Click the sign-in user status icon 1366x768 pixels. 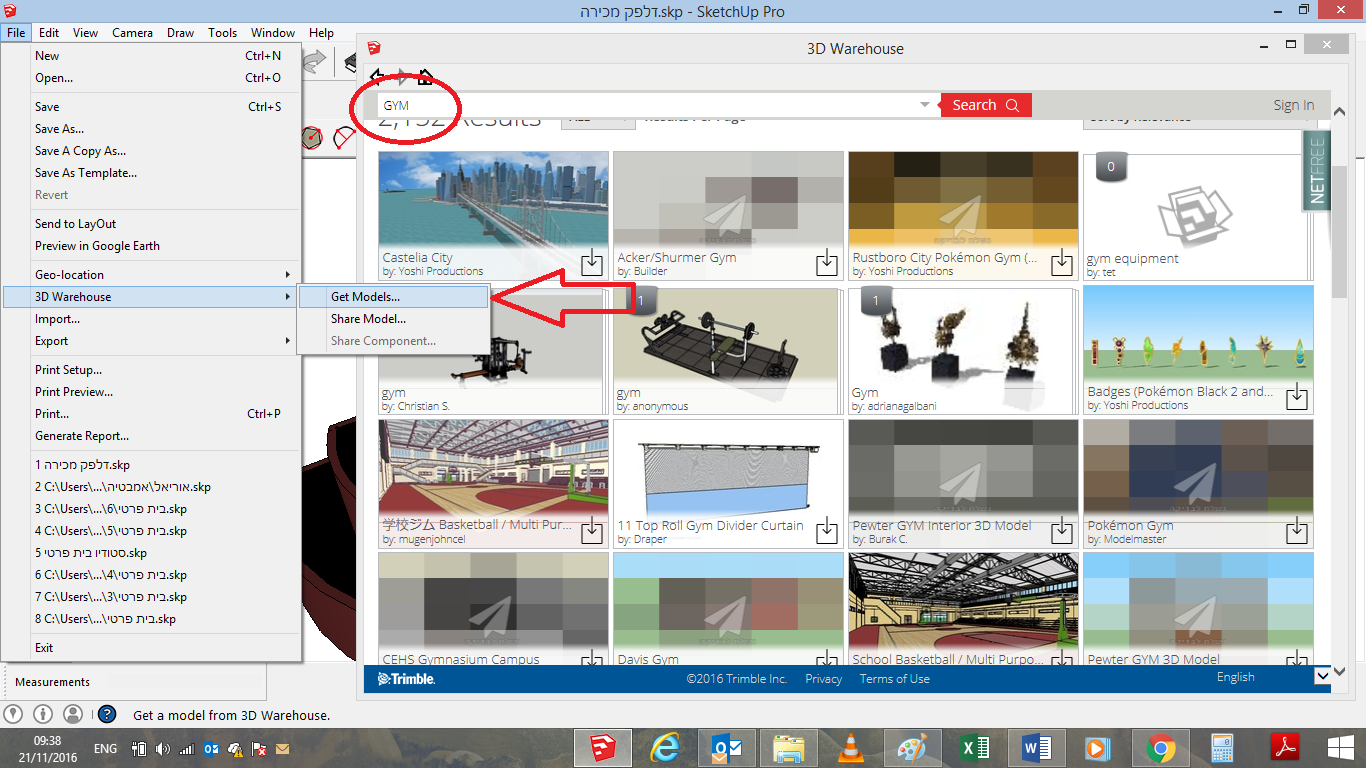pyautogui.click(x=73, y=714)
